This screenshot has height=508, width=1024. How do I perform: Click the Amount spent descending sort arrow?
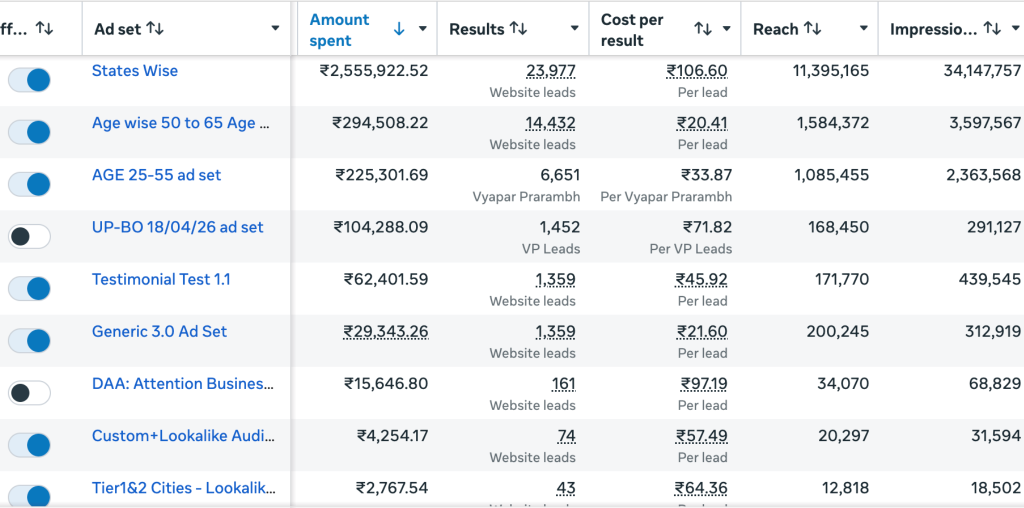pos(399,29)
